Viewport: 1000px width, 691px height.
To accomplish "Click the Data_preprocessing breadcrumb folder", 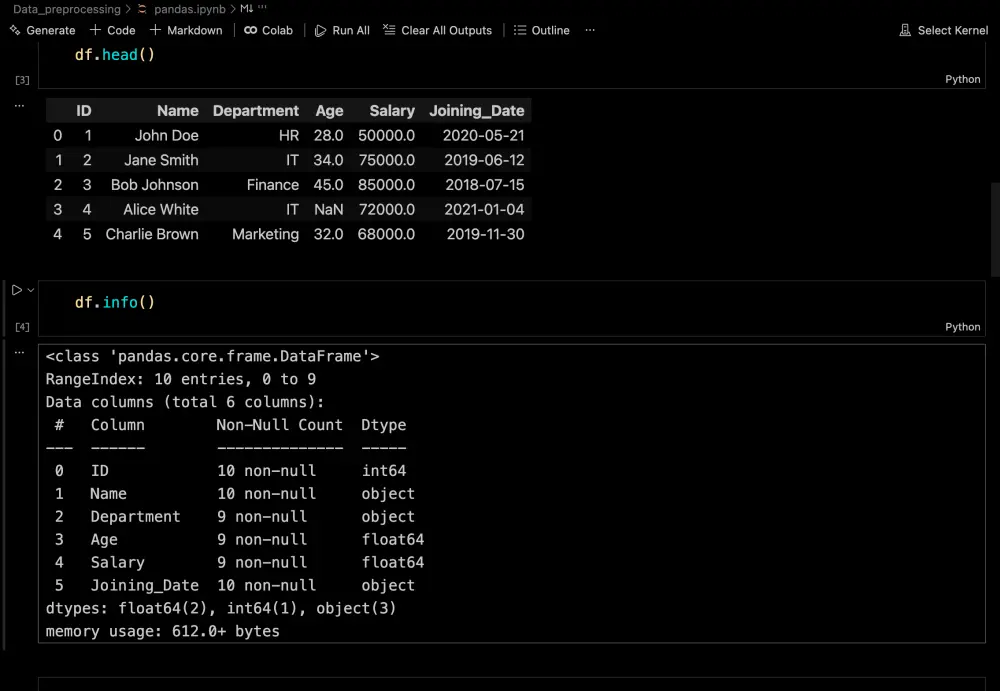I will (66, 9).
